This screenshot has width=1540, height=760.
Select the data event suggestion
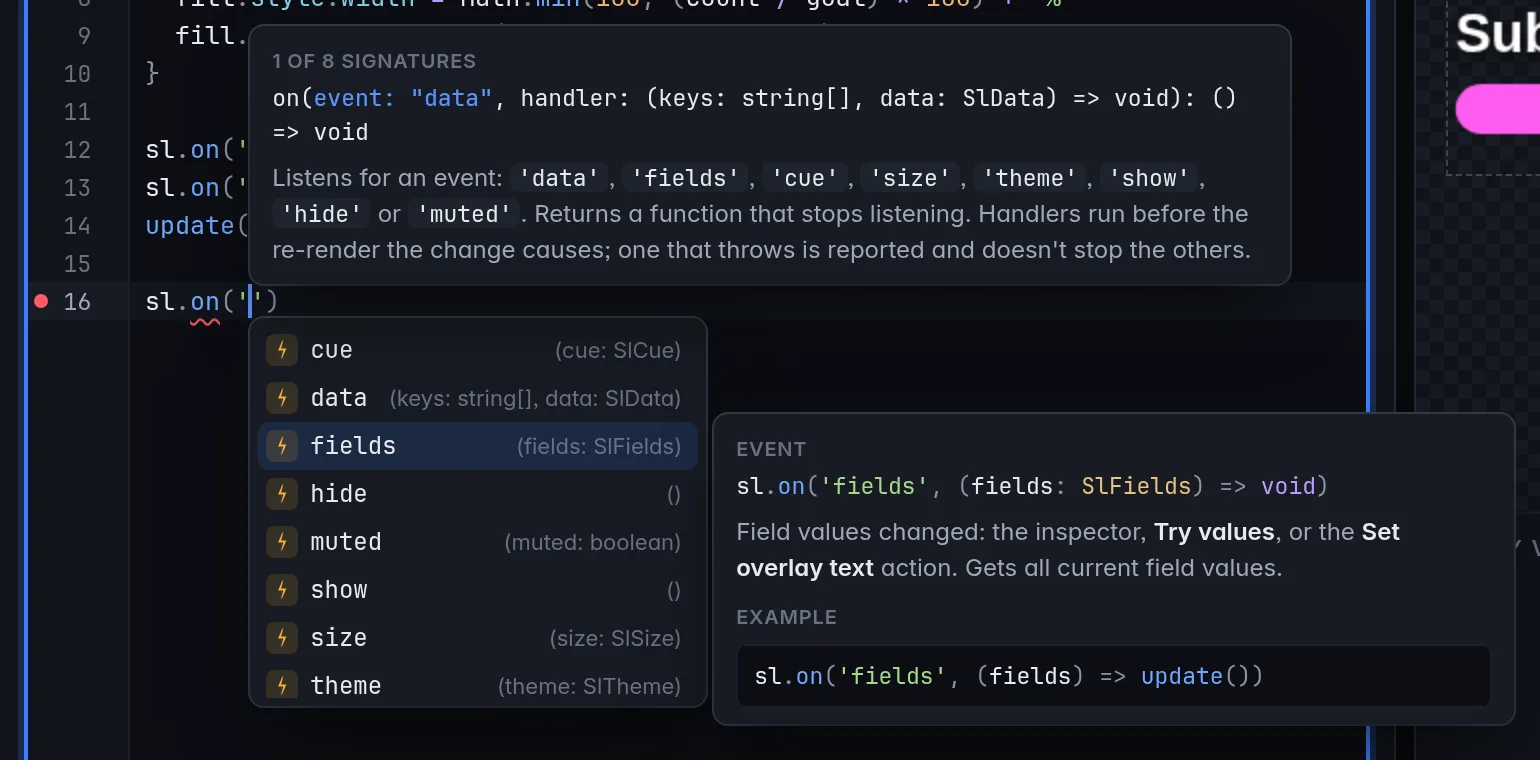pos(477,398)
